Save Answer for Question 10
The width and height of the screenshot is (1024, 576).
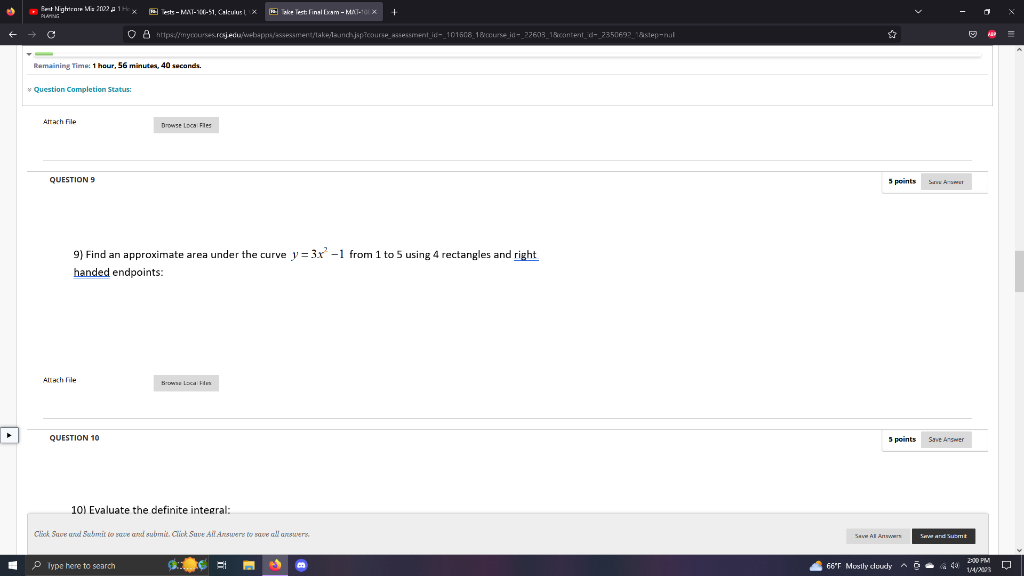pyautogui.click(x=946, y=440)
